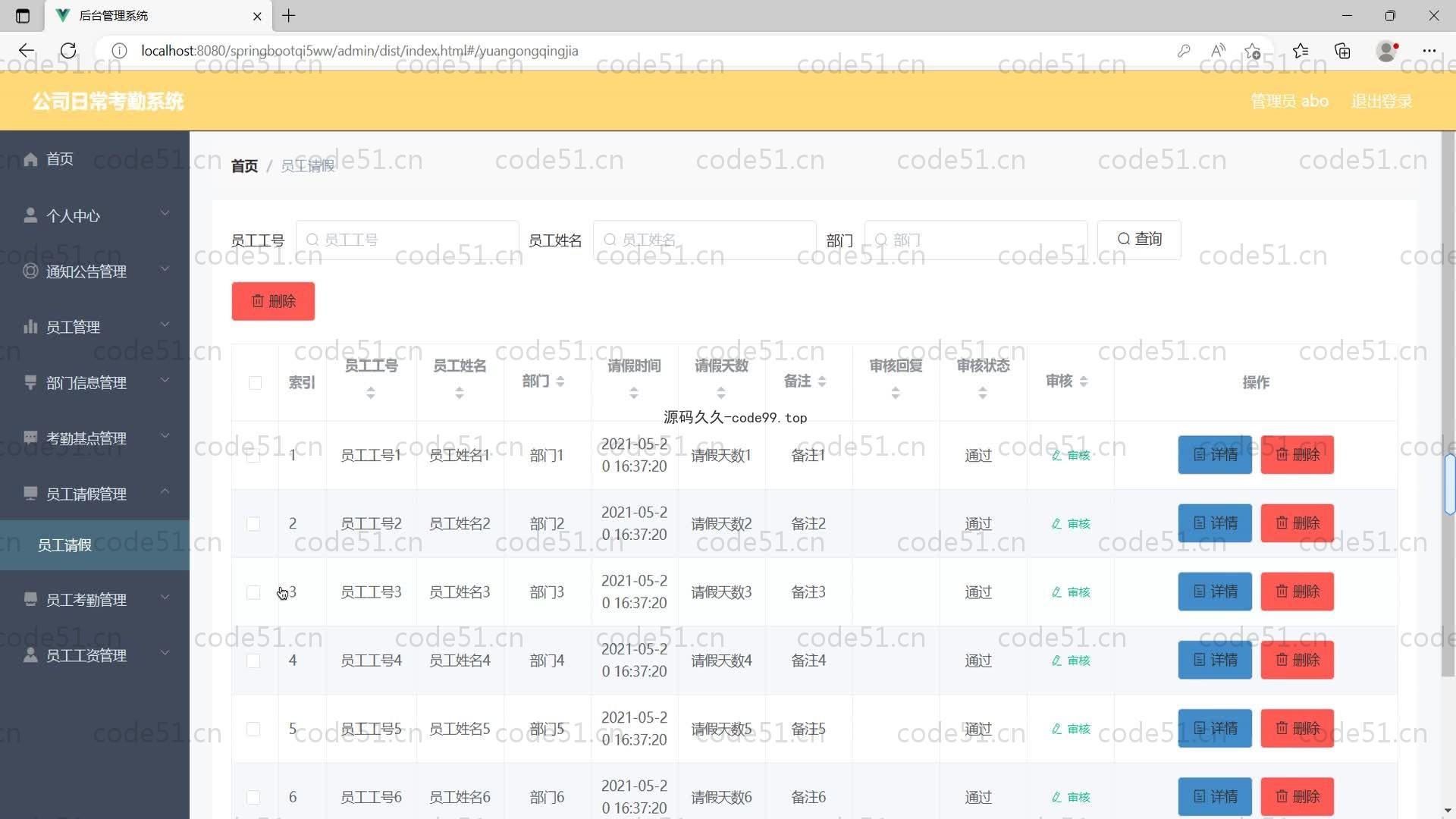Tick the checkbox for row 2

253,524
